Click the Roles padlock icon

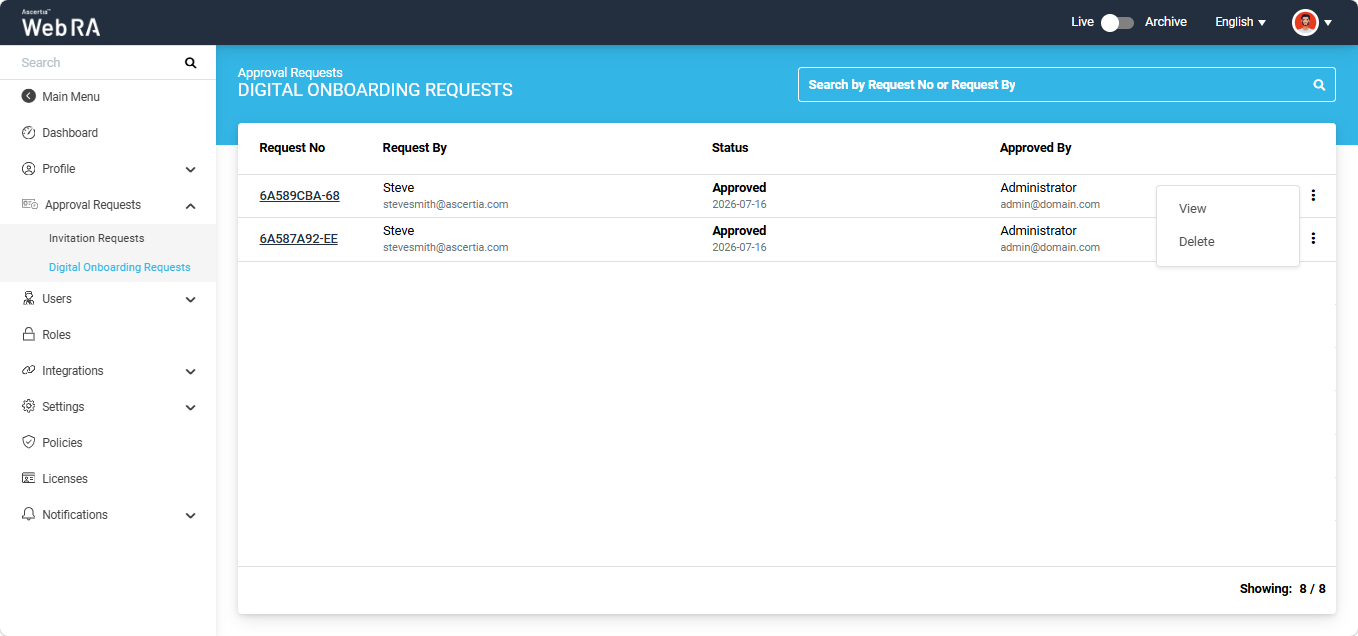pos(29,335)
